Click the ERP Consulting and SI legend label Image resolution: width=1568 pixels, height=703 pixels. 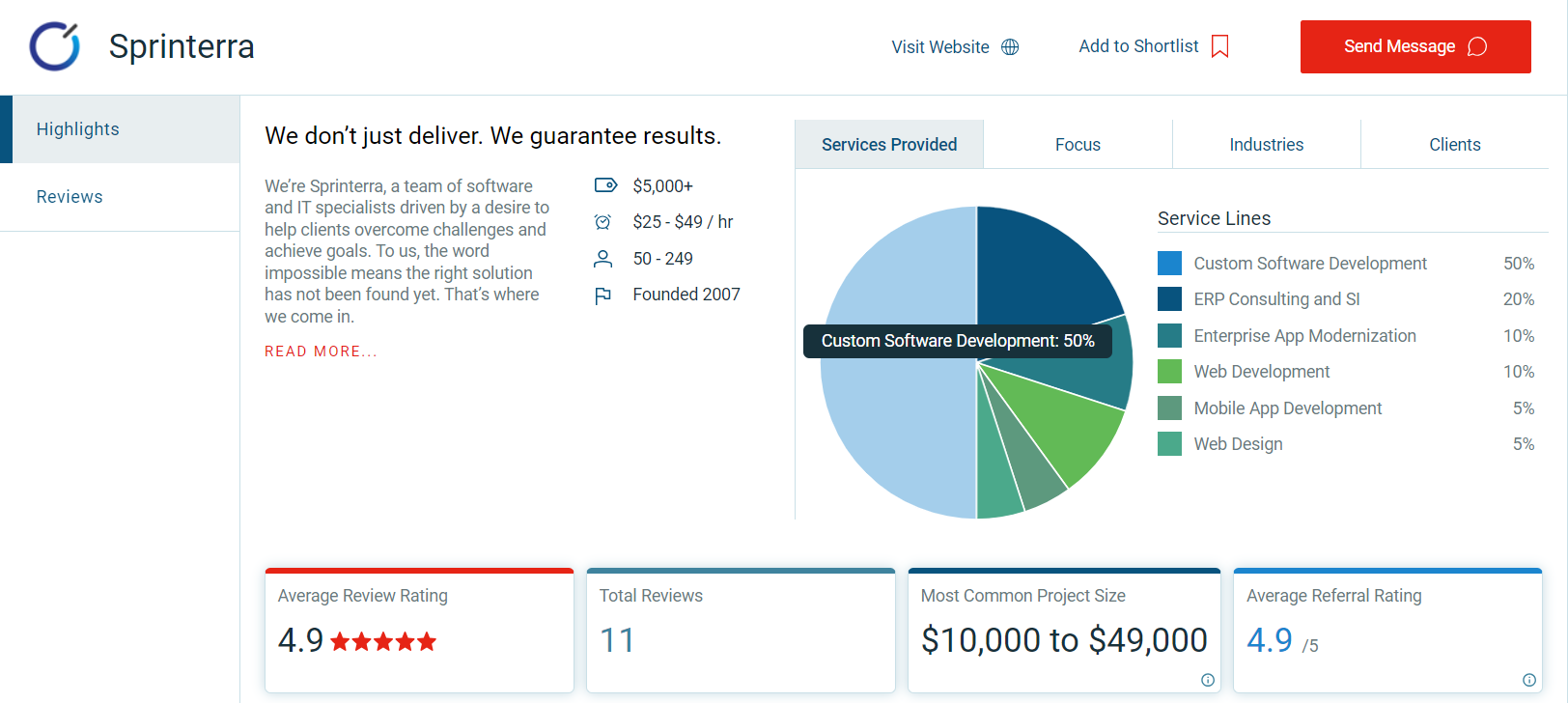[x=1276, y=299]
